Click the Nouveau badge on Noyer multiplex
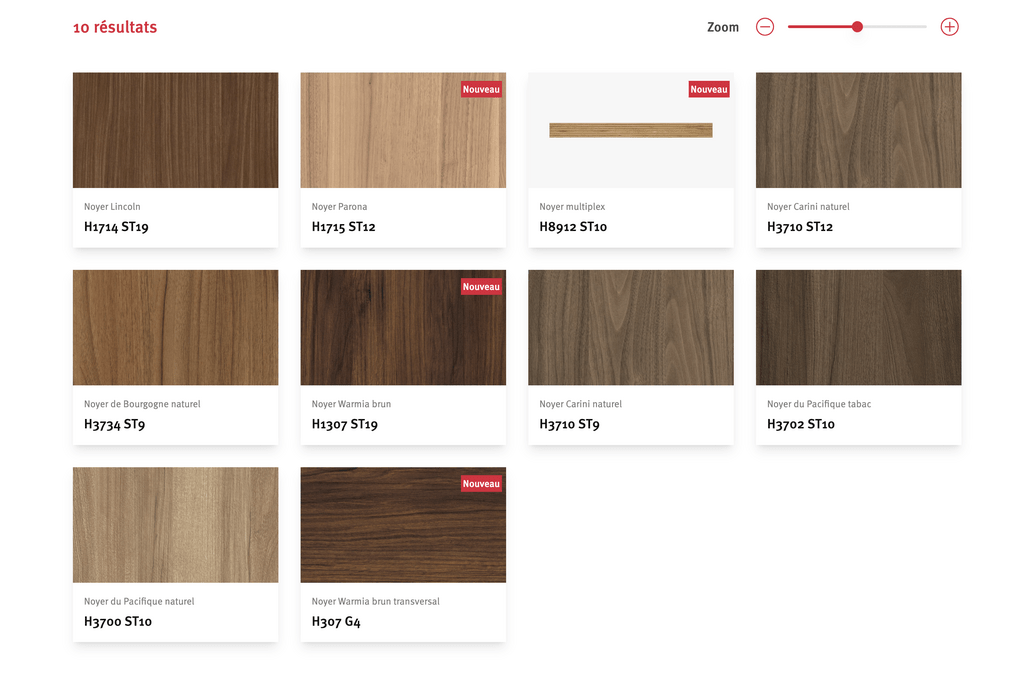Image resolution: width=1024 pixels, height=675 pixels. (709, 89)
